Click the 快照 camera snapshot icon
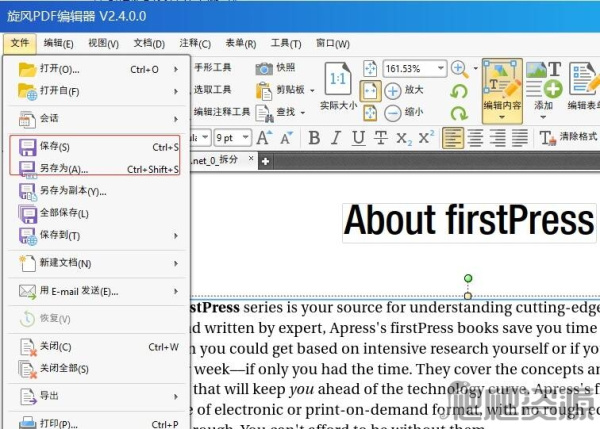 click(x=264, y=69)
